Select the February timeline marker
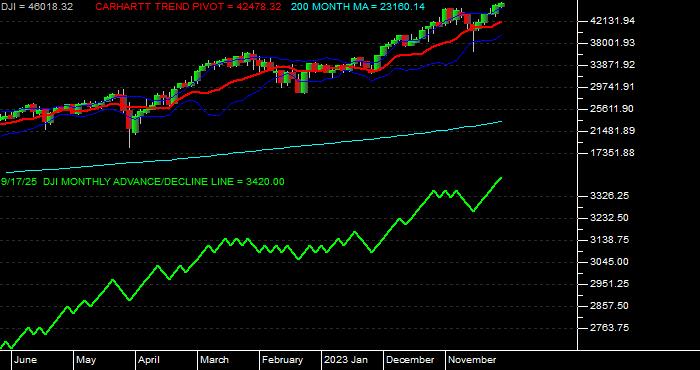Viewport: 700px width, 370px height. pos(282,360)
